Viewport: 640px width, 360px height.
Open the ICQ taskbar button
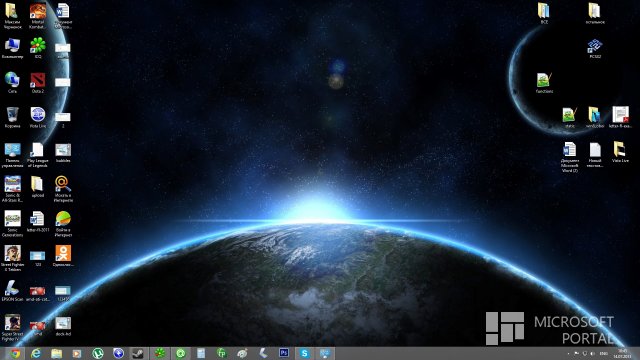[160, 353]
